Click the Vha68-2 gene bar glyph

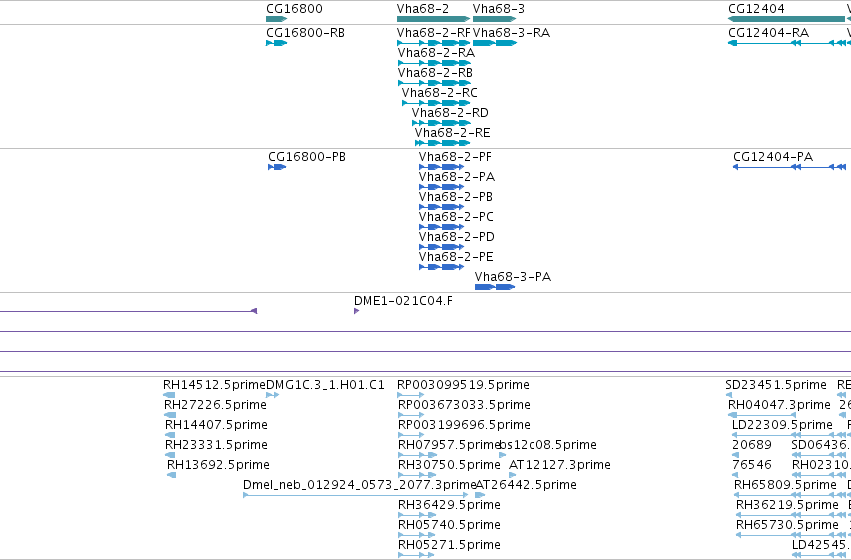(433, 19)
